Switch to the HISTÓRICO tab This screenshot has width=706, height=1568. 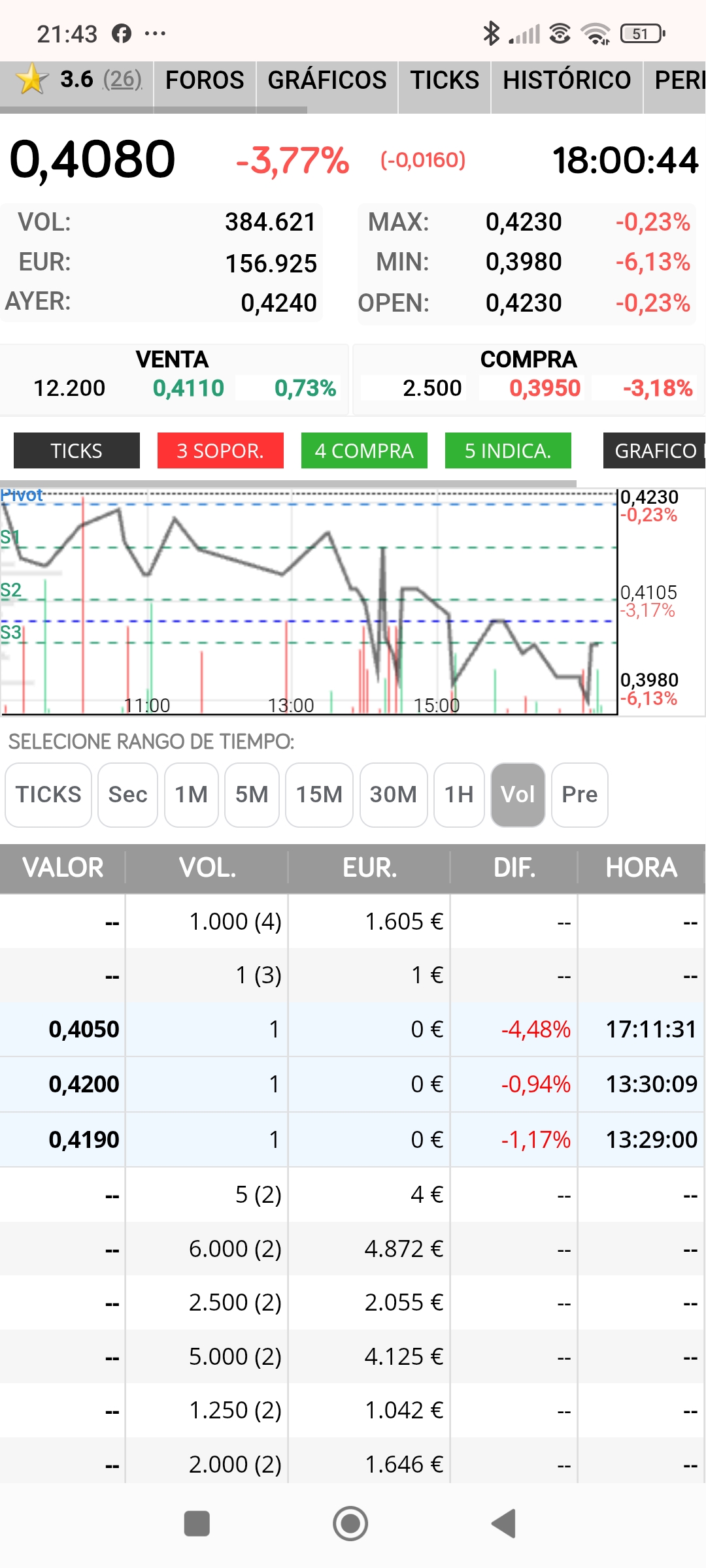567,80
